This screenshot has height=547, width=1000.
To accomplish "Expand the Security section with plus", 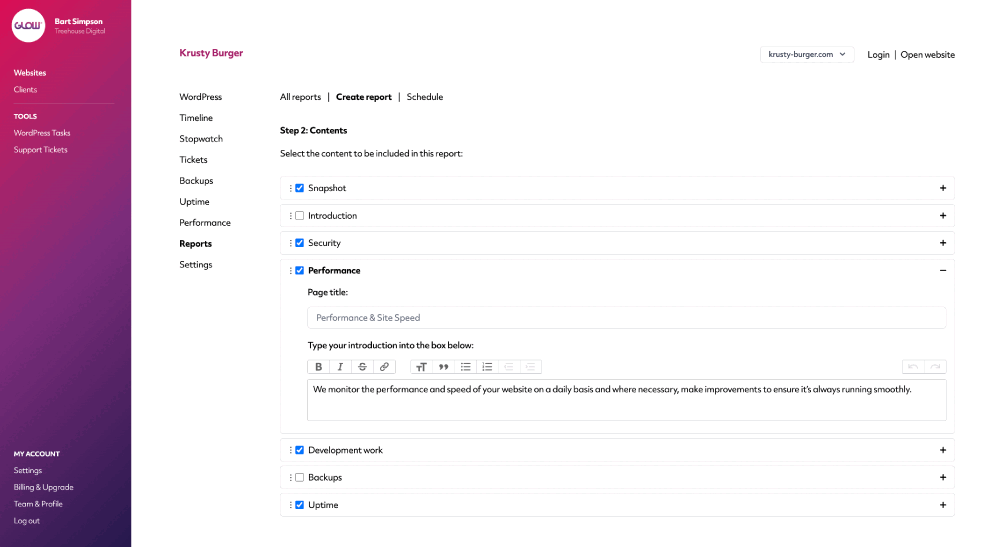I will click(x=943, y=243).
